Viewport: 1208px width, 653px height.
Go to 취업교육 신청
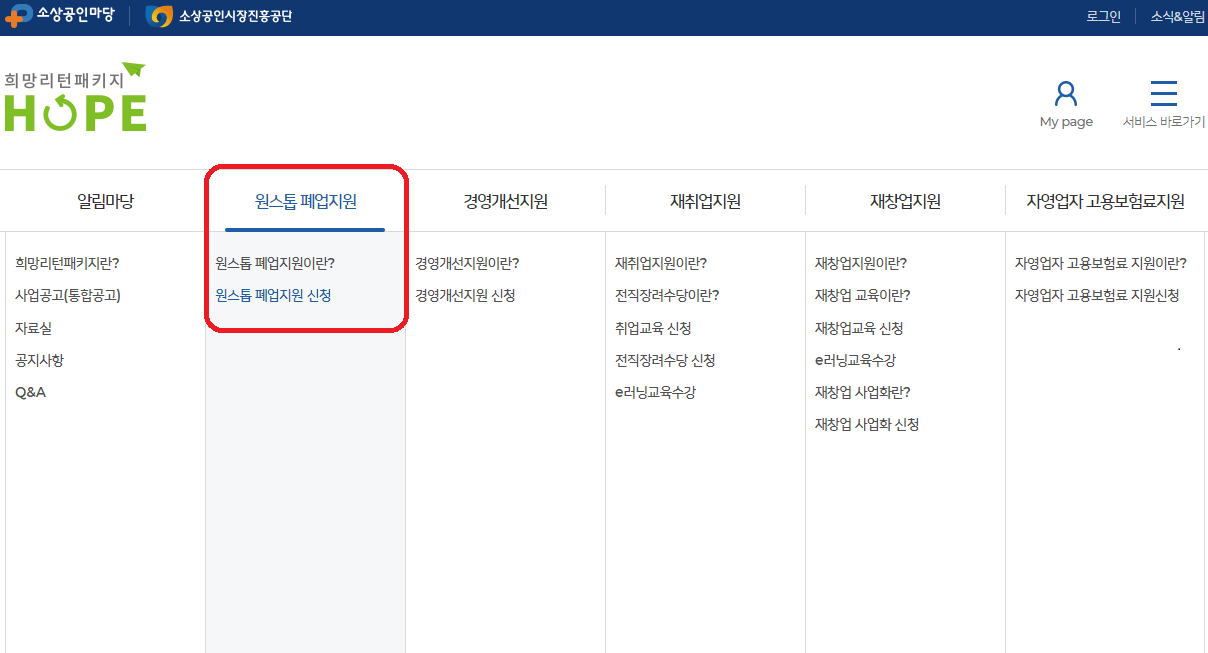pos(653,328)
